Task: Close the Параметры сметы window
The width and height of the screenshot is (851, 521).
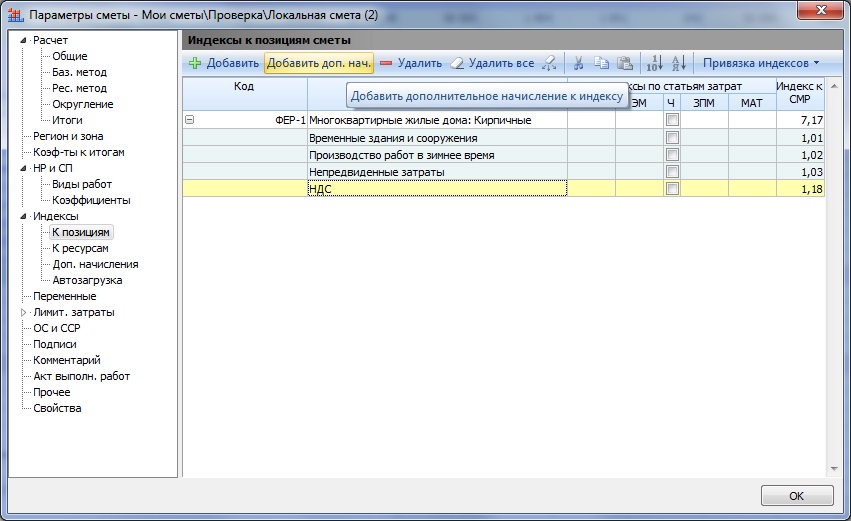Action: click(x=821, y=10)
